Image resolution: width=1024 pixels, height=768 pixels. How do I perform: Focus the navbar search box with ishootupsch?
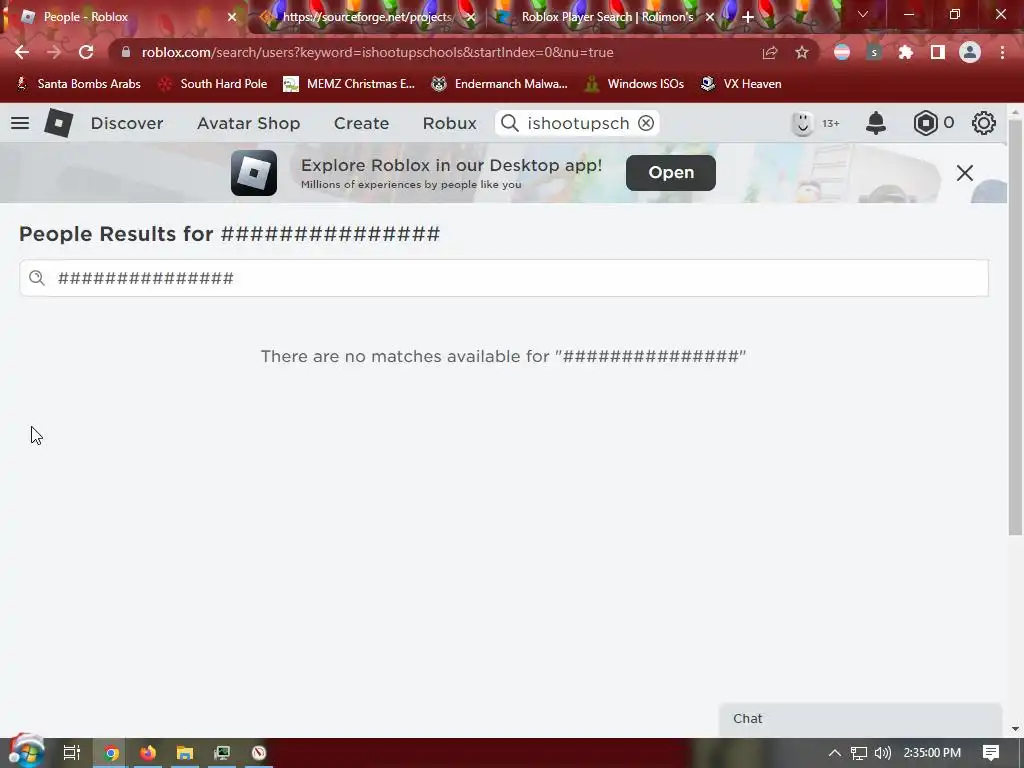(578, 123)
